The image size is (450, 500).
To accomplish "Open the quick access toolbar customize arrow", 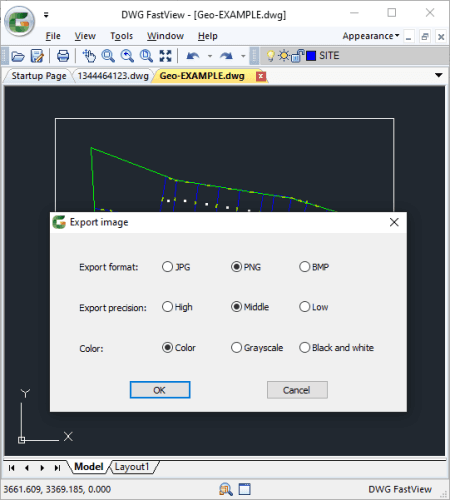I will (46, 15).
